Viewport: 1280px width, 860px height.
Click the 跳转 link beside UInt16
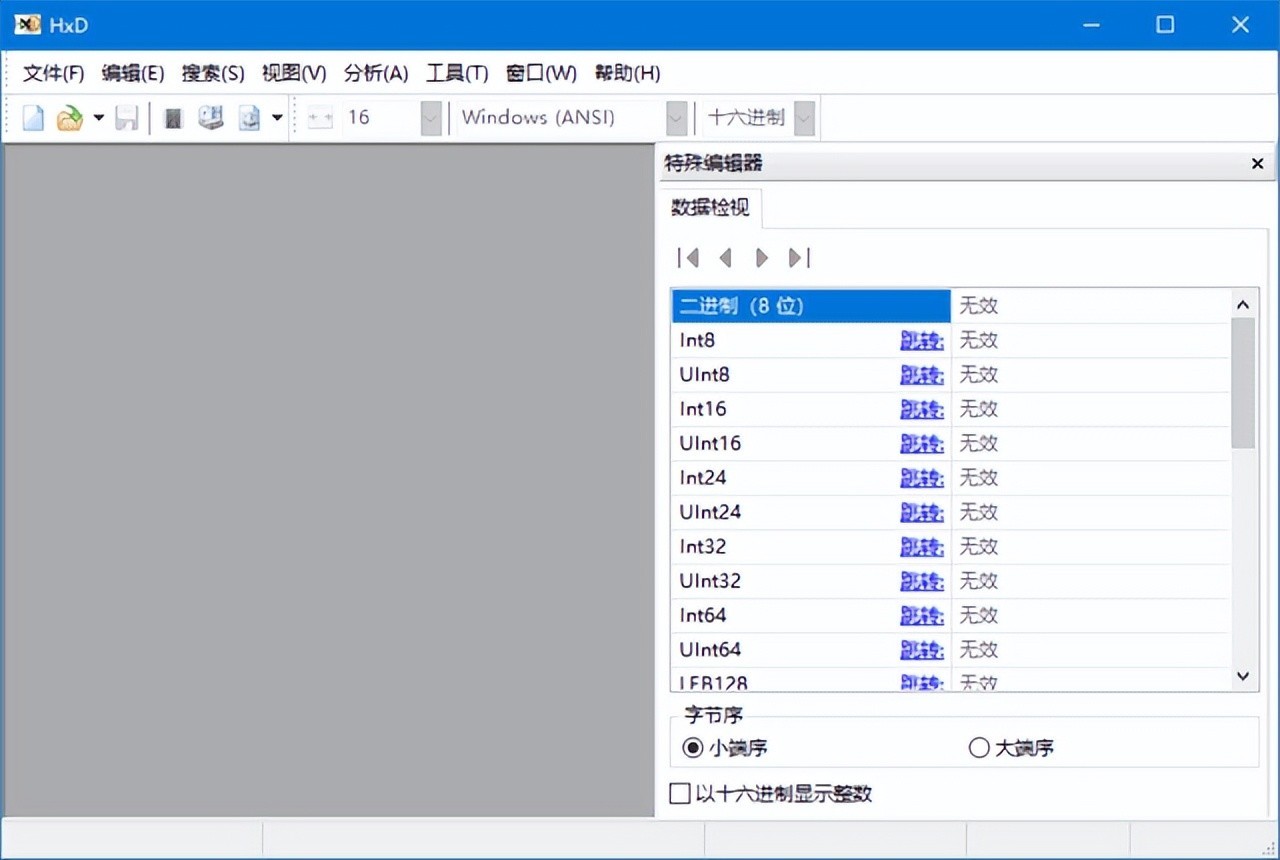pyautogui.click(x=921, y=444)
